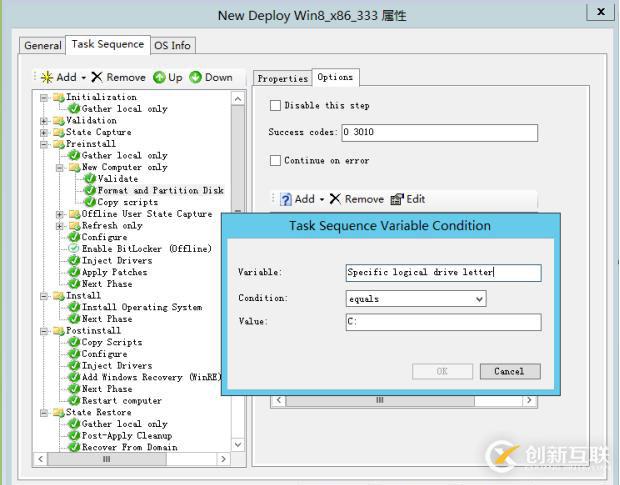Viewport: 620px width, 485px height.
Task: Click the Add star icon in sequence toolbar
Action: (47, 77)
